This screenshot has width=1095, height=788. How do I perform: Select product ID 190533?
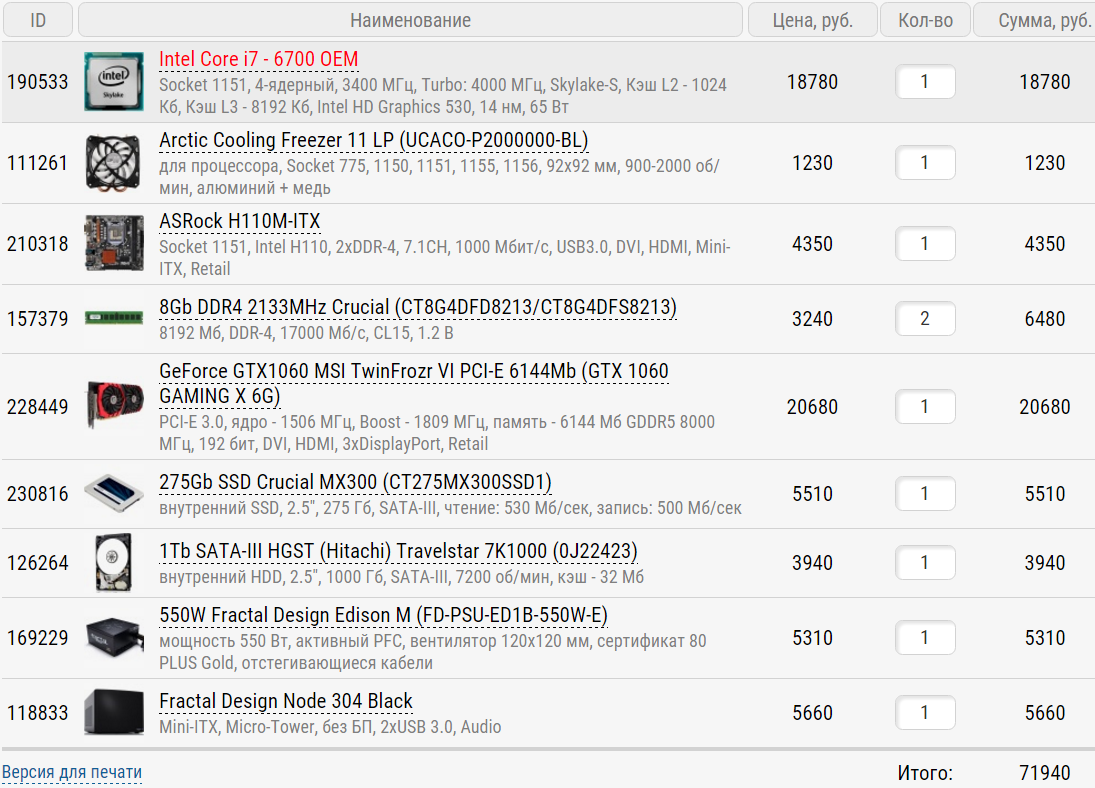point(38,82)
